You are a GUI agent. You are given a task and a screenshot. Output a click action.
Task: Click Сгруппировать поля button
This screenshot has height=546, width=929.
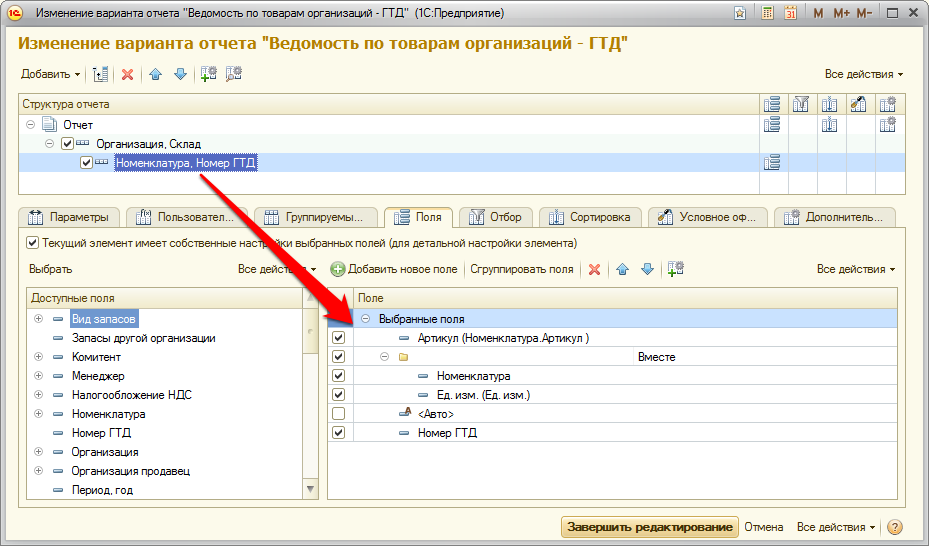(522, 269)
